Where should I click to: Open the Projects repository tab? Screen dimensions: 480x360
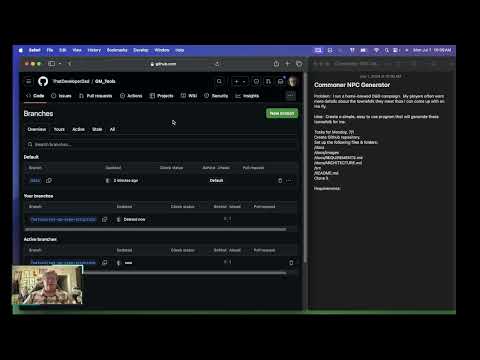162,96
